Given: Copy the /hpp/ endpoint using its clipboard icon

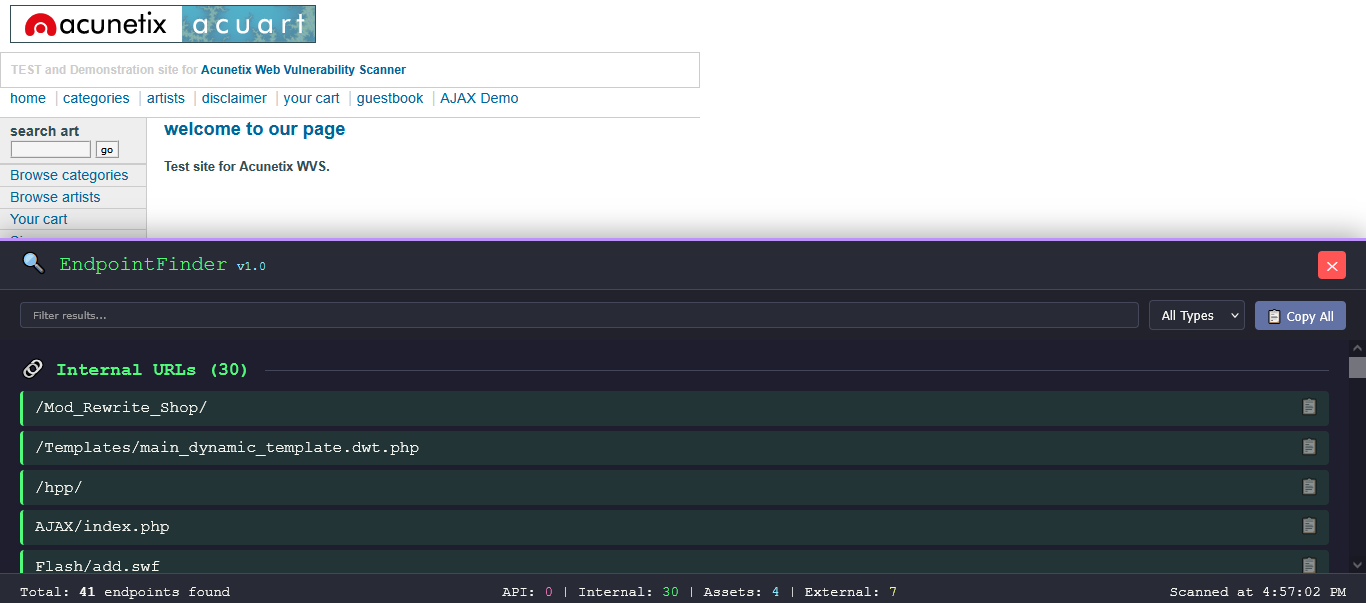Looking at the screenshot, I should (x=1309, y=487).
